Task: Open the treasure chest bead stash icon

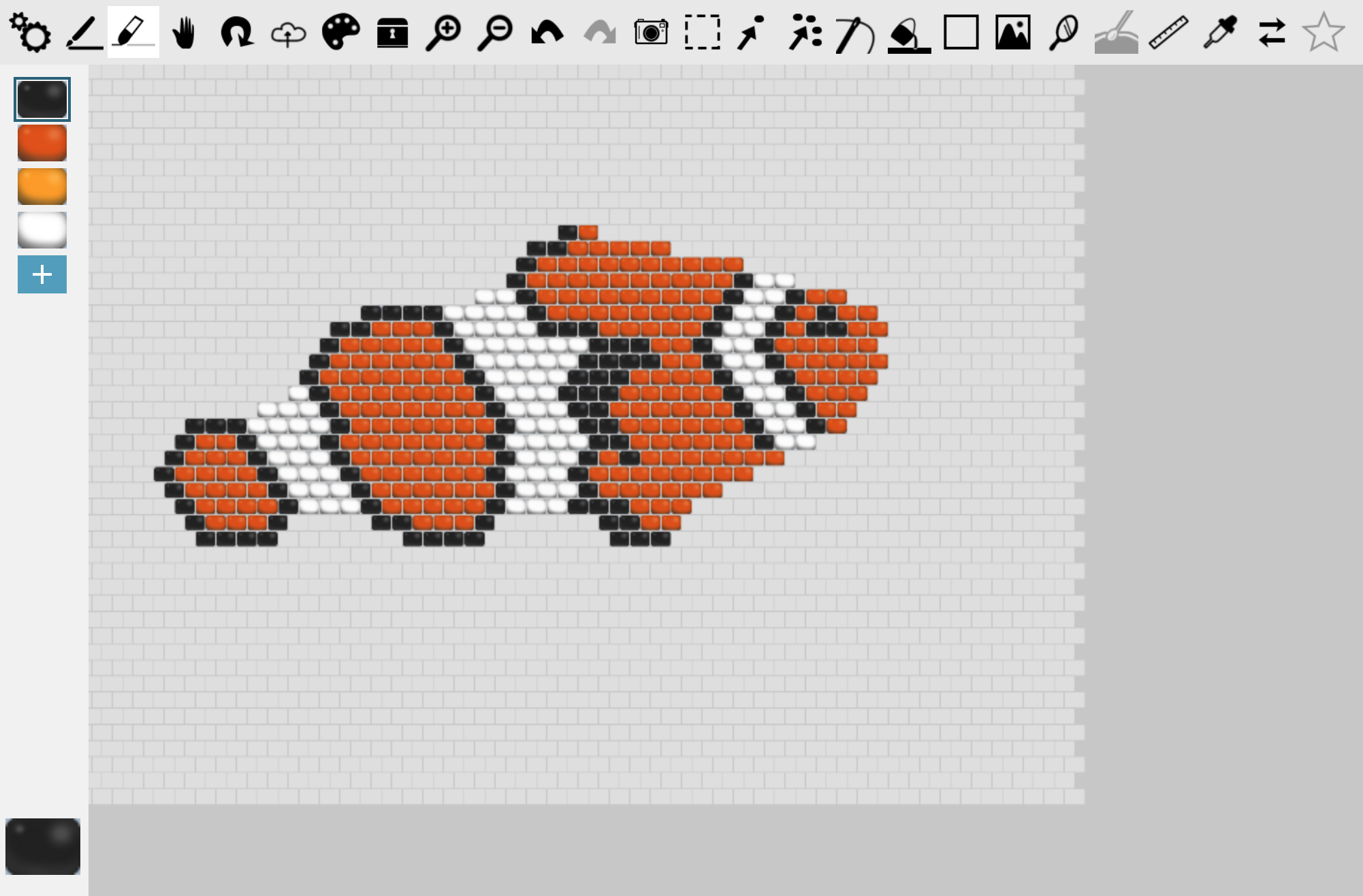Action: pyautogui.click(x=392, y=33)
